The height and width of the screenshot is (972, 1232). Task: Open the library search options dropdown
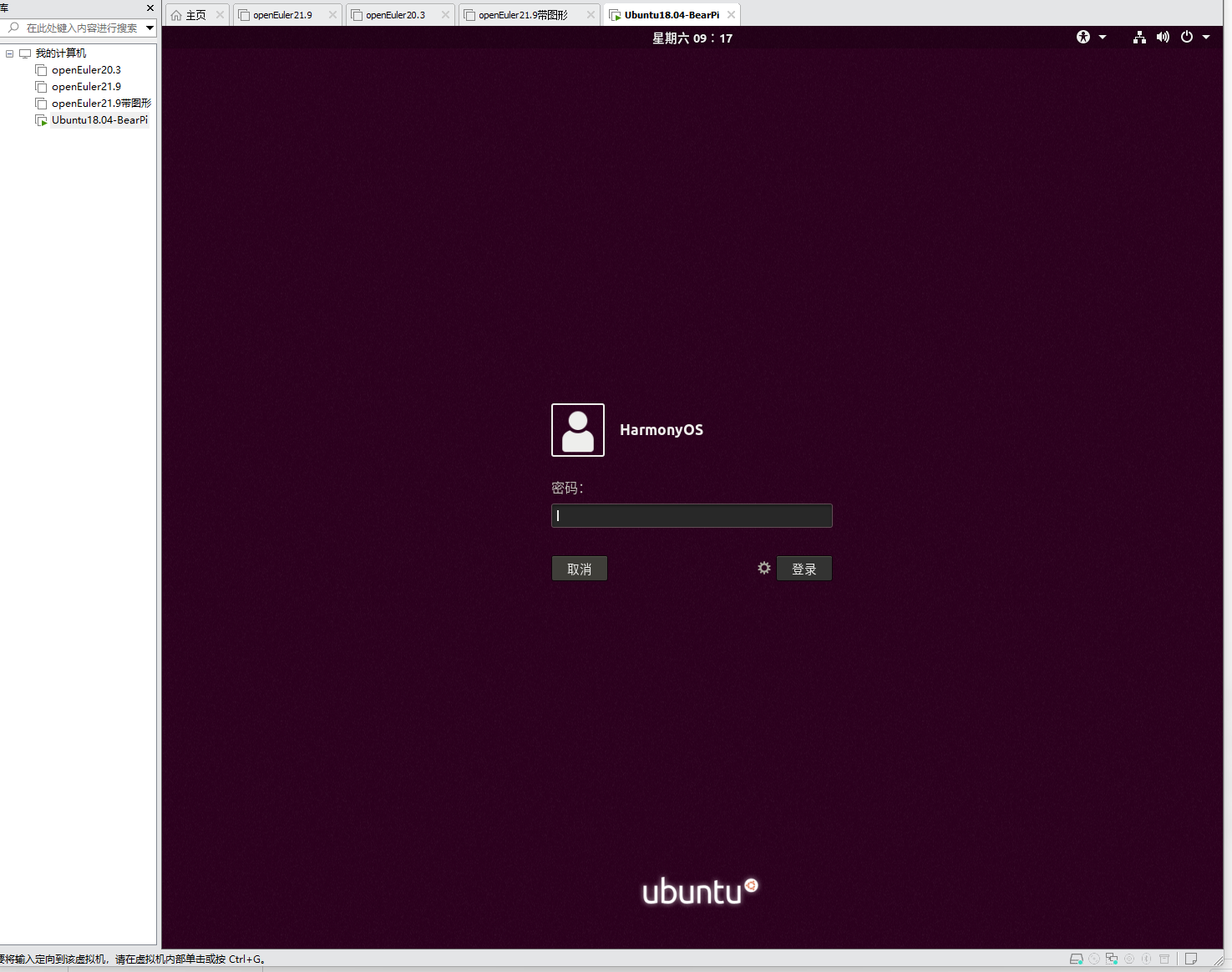150,28
